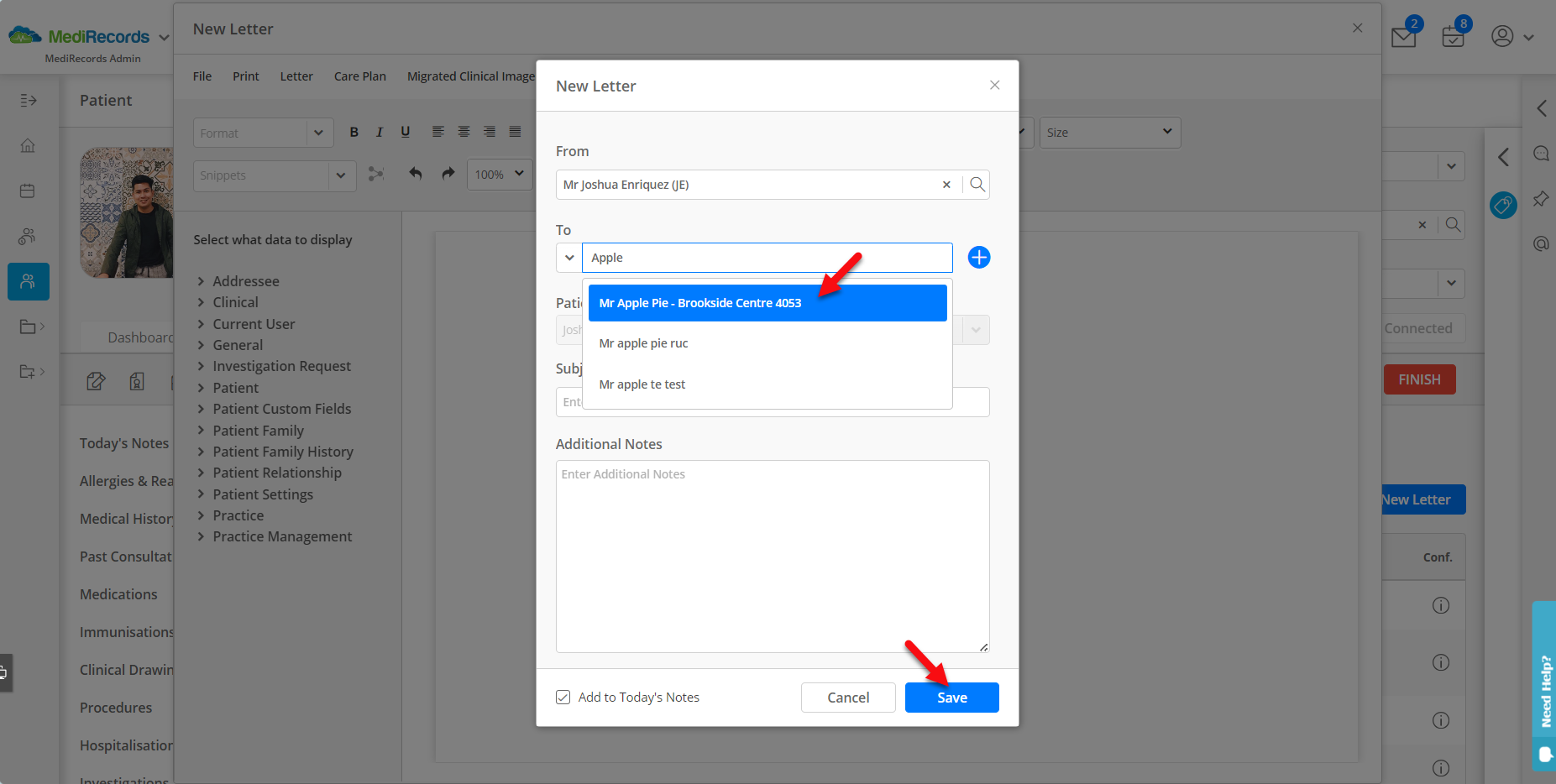
Task: Open the mail inbox icon with badge 2
Action: point(1404,37)
